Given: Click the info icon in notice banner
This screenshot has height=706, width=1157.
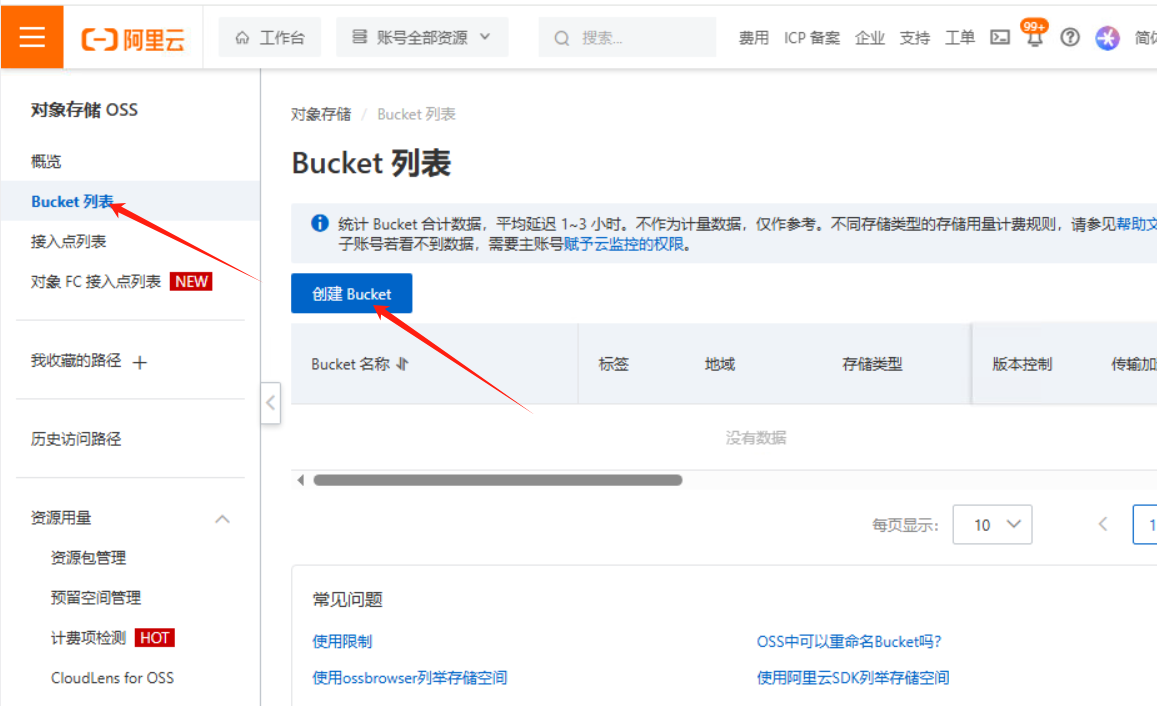Looking at the screenshot, I should [320, 223].
